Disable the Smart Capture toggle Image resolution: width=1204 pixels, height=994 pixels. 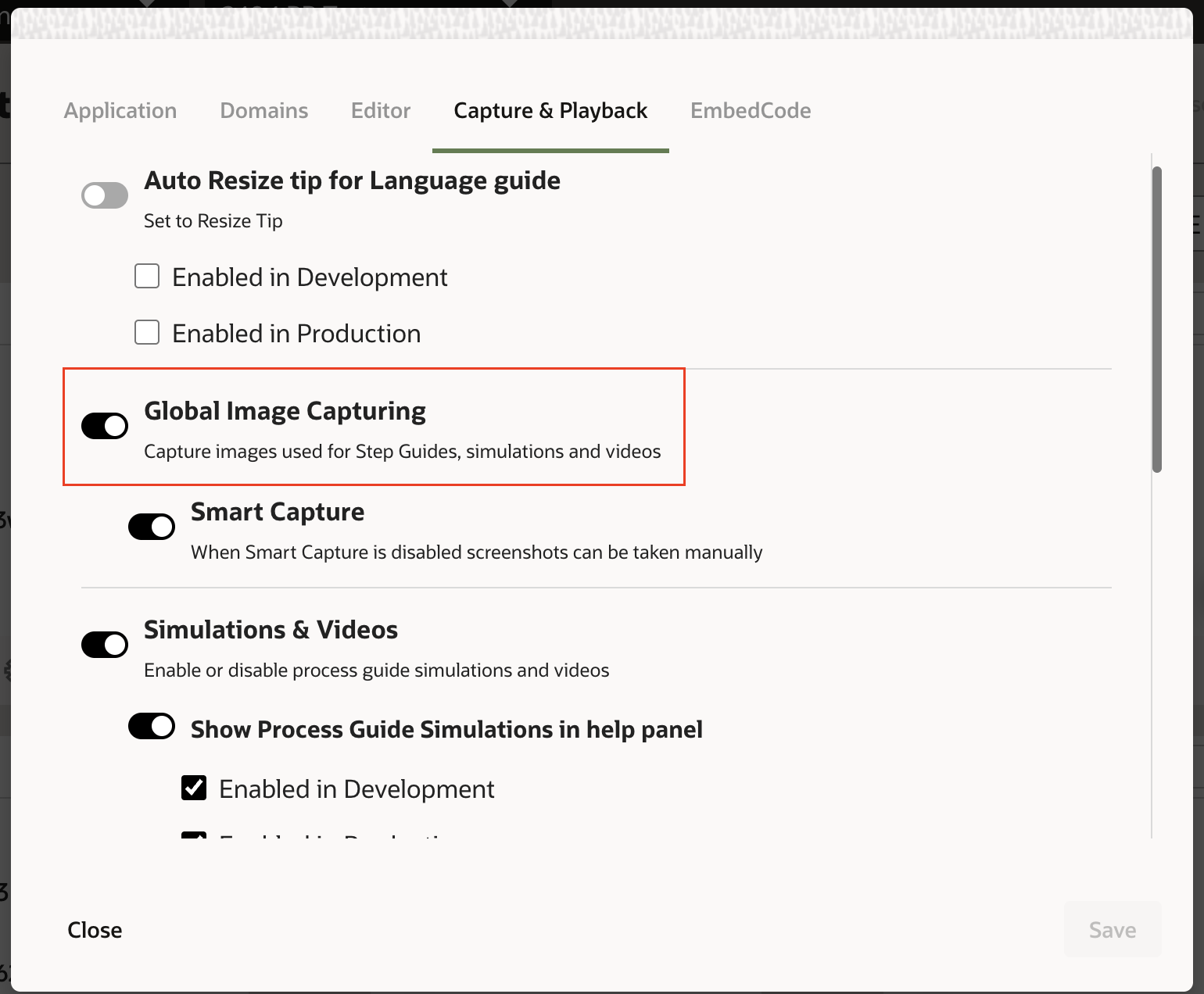point(152,527)
